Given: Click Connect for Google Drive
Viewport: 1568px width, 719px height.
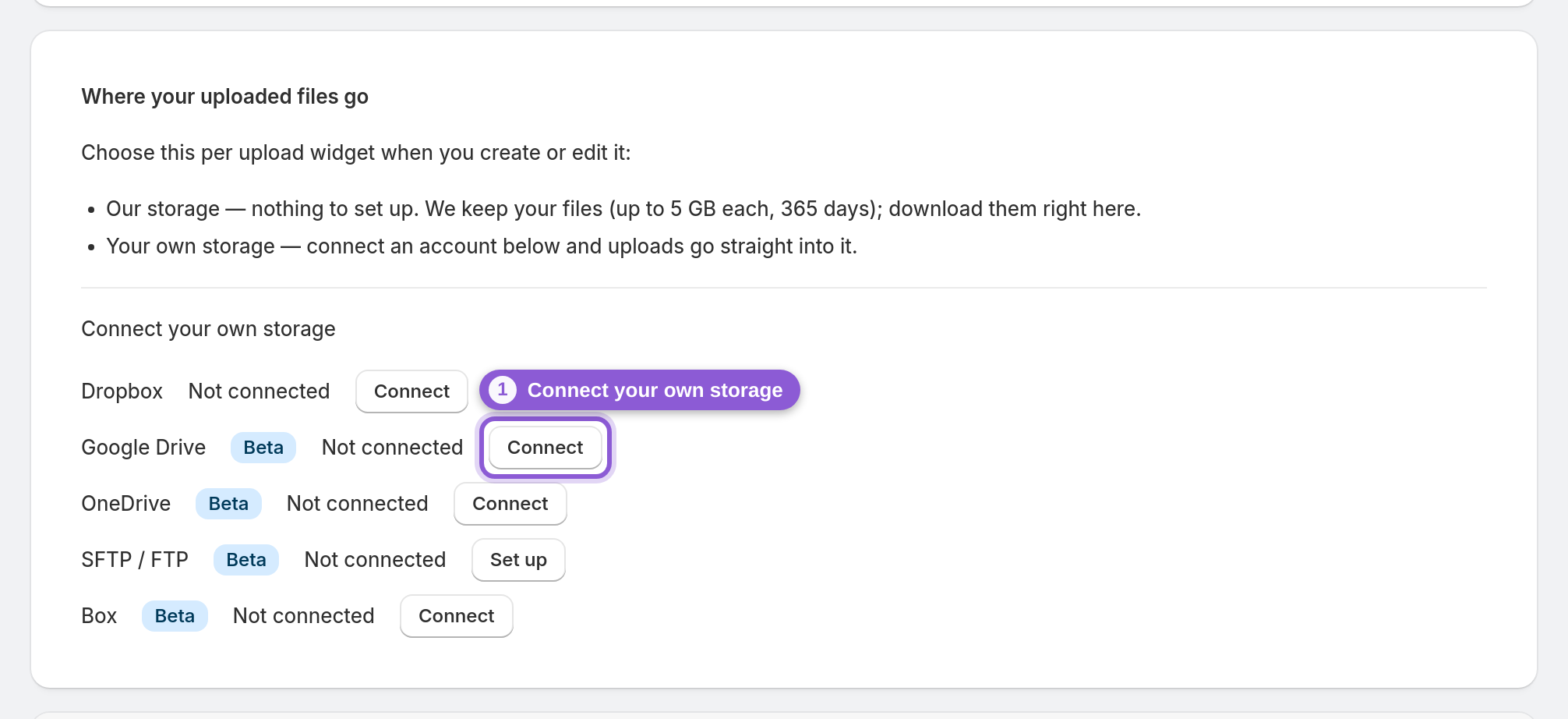Looking at the screenshot, I should point(546,448).
